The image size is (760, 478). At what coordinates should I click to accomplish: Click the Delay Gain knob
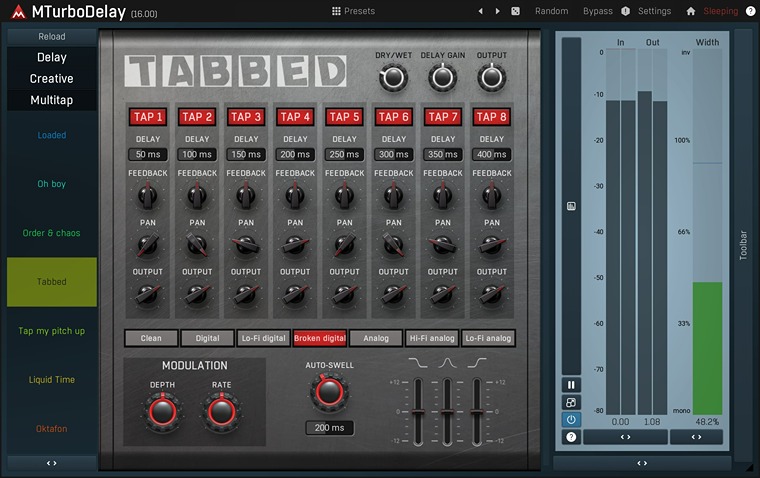coord(443,77)
